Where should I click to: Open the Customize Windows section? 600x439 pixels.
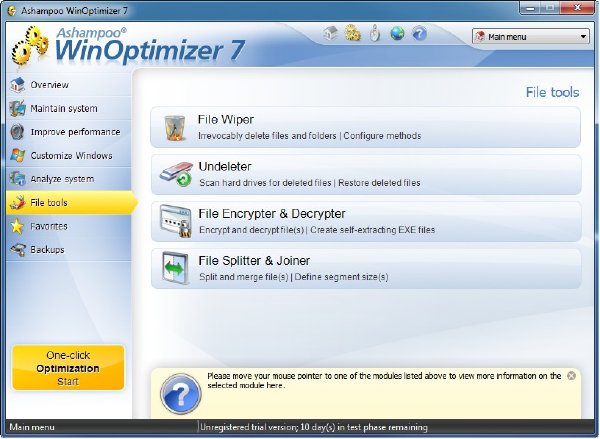[69, 155]
